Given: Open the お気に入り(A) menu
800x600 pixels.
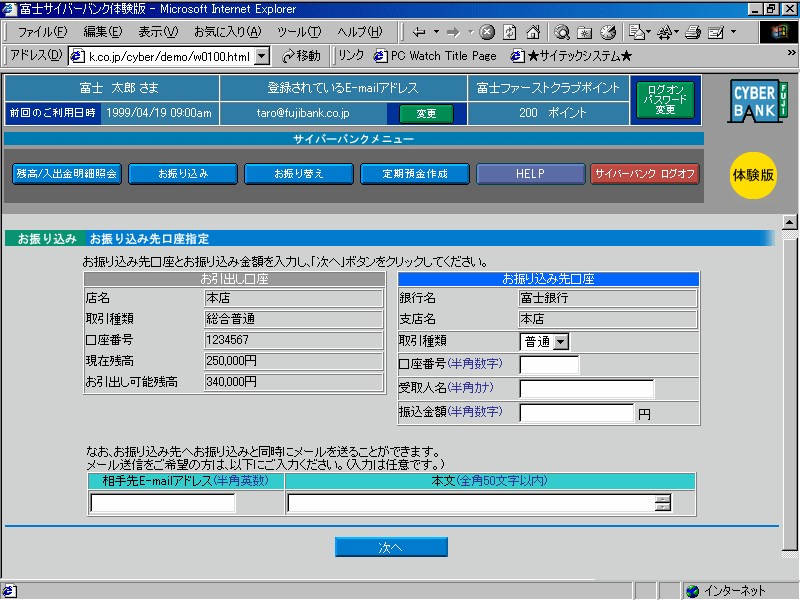Looking at the screenshot, I should pyautogui.click(x=228, y=32).
